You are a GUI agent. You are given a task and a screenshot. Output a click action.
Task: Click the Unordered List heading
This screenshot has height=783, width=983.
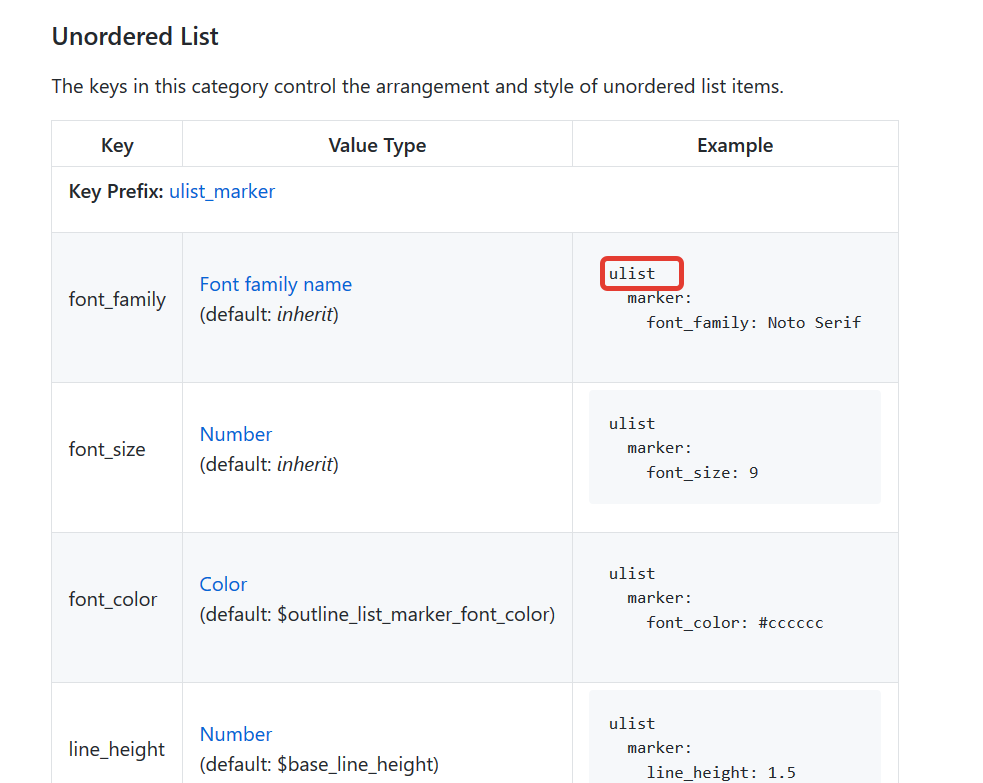point(135,36)
